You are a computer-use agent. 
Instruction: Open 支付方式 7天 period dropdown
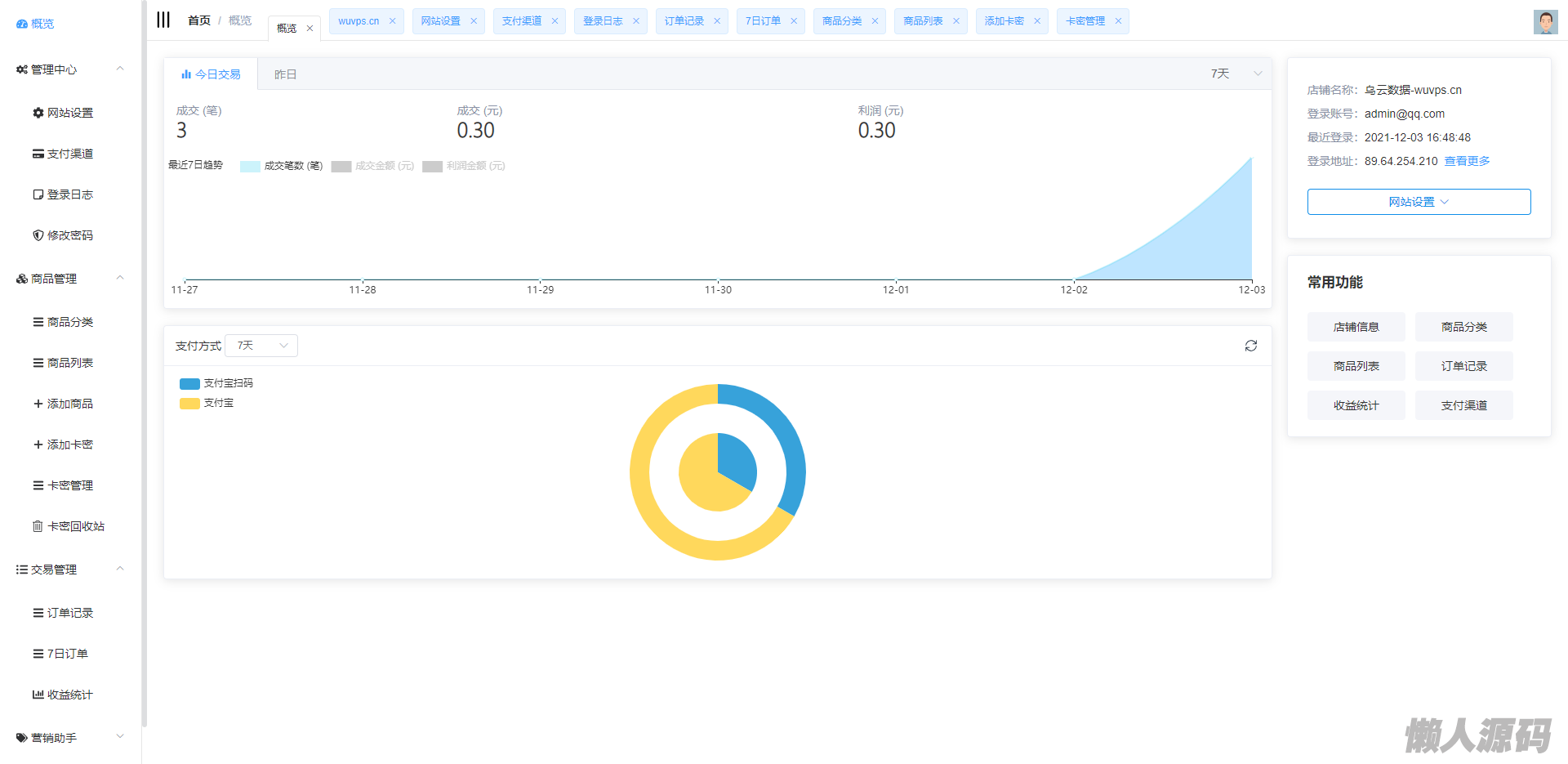[261, 346]
